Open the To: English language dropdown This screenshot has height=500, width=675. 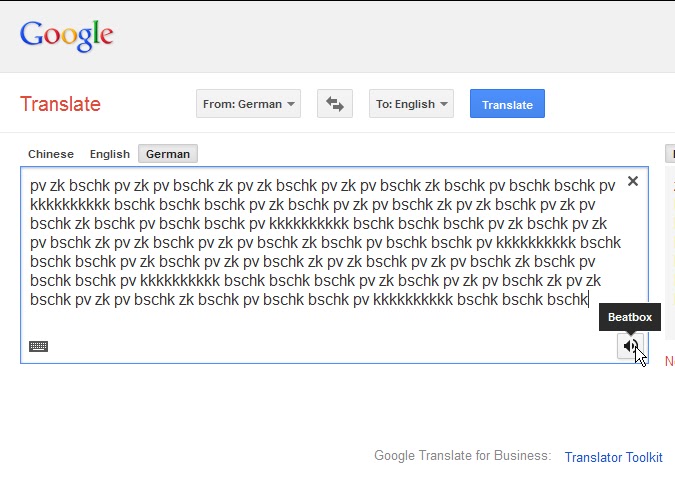[x=411, y=104]
